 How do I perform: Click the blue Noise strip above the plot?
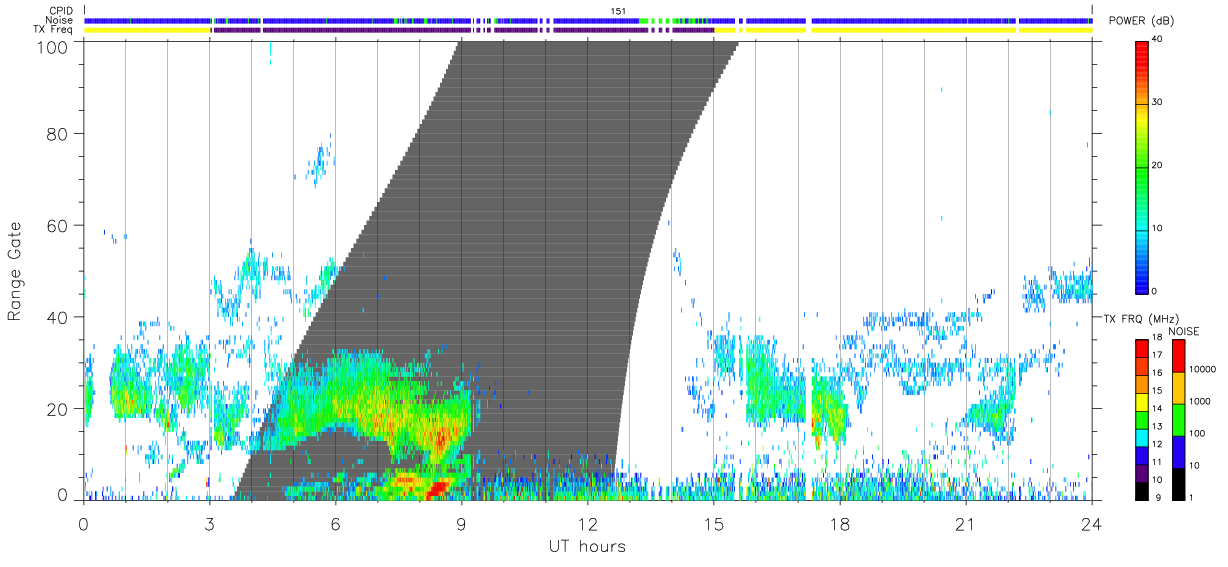(588, 20)
